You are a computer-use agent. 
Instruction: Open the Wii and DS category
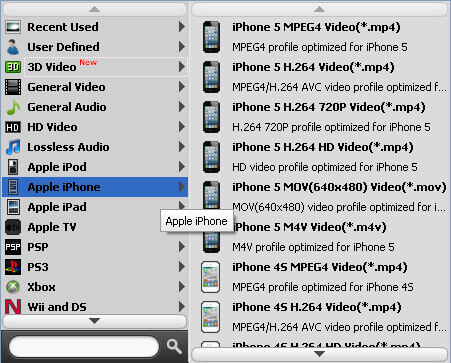click(95, 307)
